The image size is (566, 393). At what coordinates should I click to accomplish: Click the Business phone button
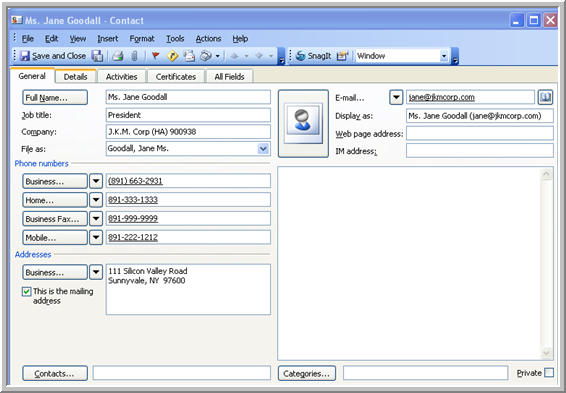pyautogui.click(x=55, y=181)
